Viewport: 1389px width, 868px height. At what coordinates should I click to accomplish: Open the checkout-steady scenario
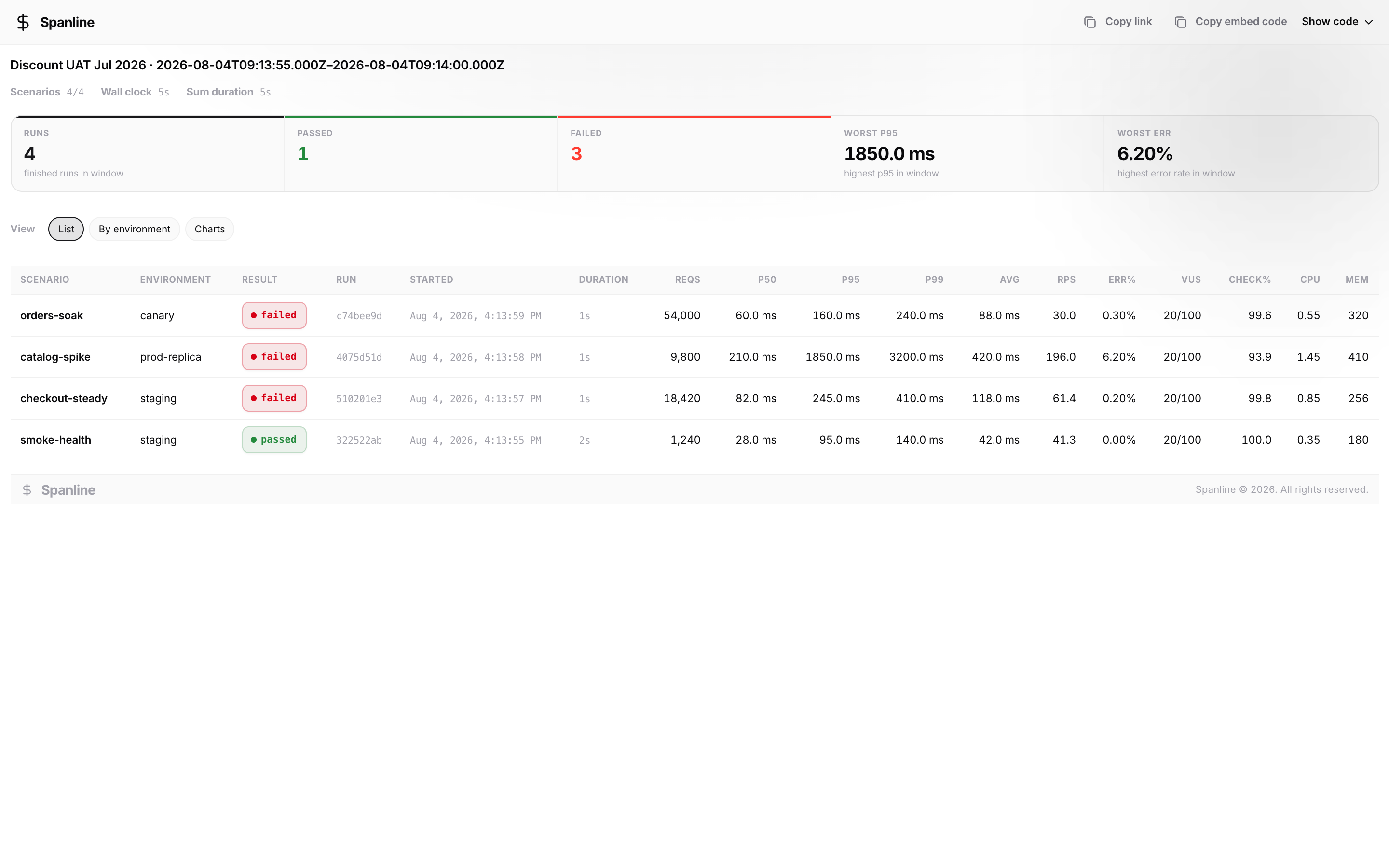click(x=64, y=398)
